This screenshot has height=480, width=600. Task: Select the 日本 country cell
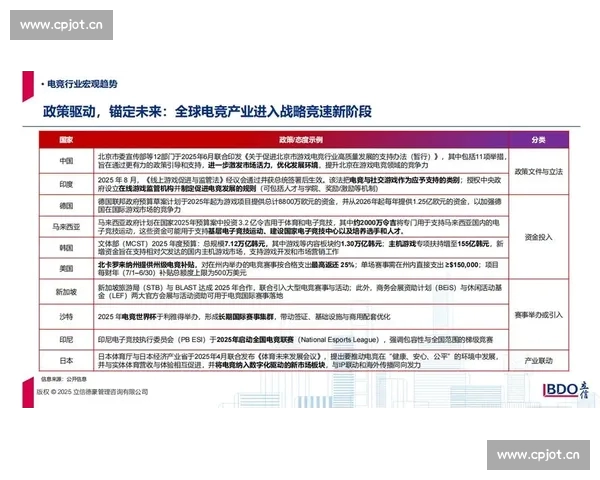(66, 360)
